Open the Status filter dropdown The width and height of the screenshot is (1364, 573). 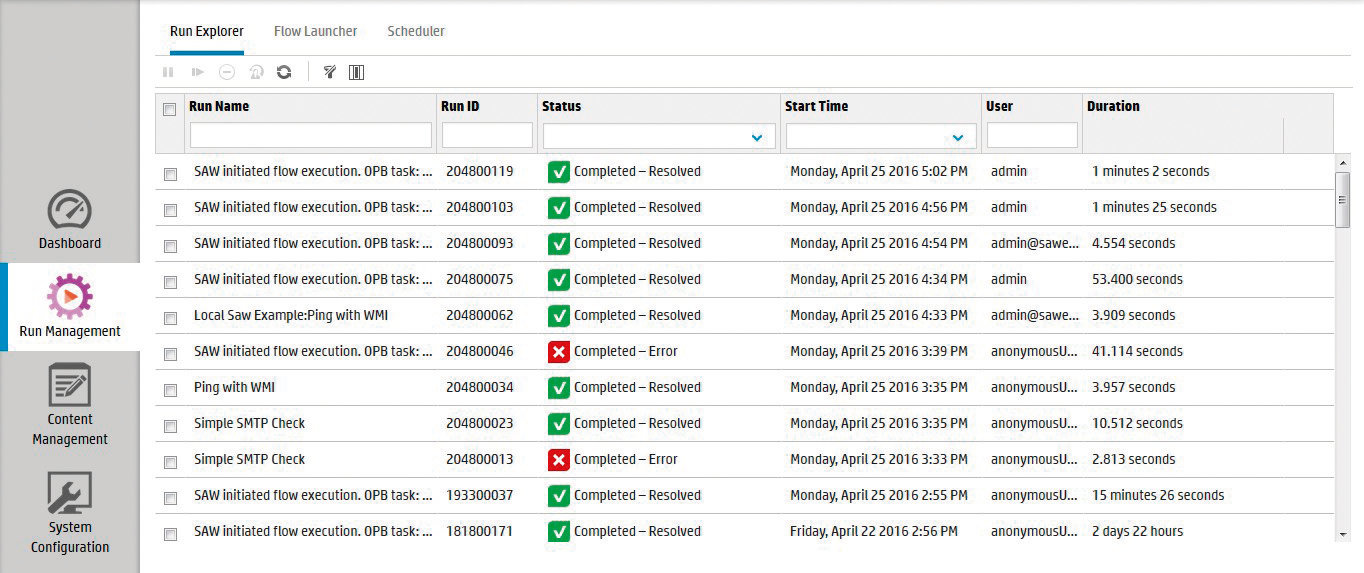pos(756,136)
